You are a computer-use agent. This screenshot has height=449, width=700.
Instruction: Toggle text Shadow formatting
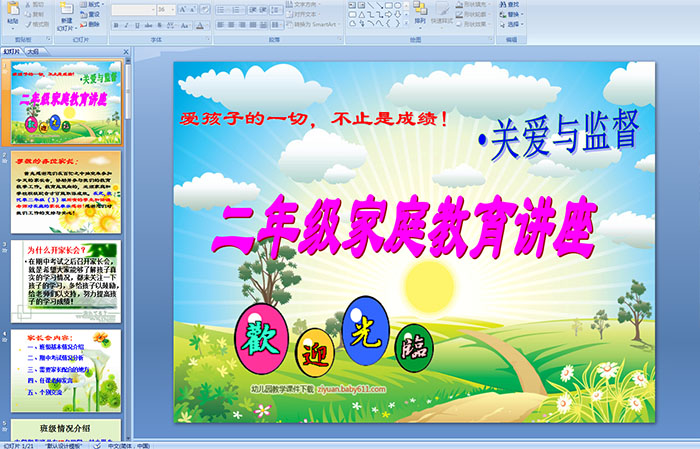click(160, 25)
